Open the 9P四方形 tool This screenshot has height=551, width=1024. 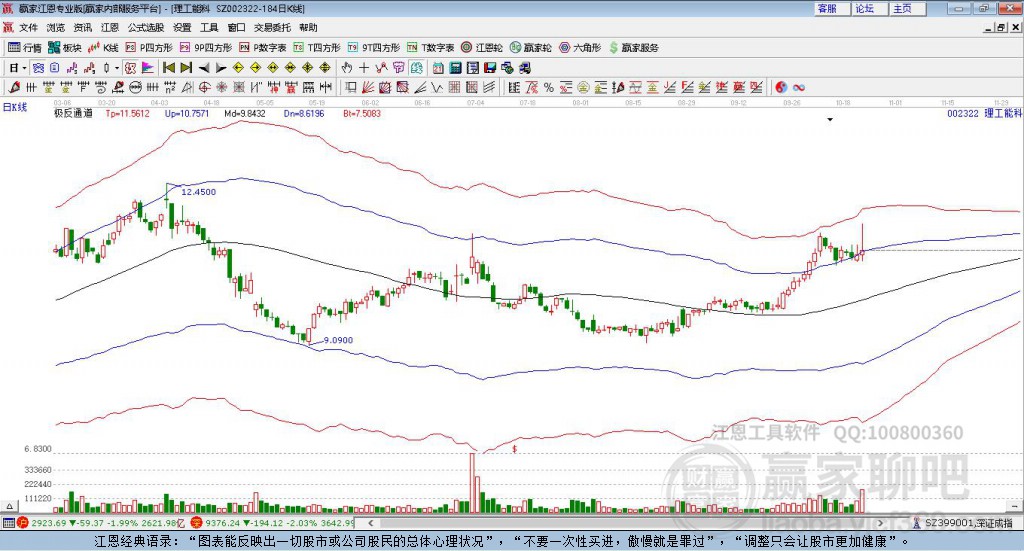(x=206, y=48)
